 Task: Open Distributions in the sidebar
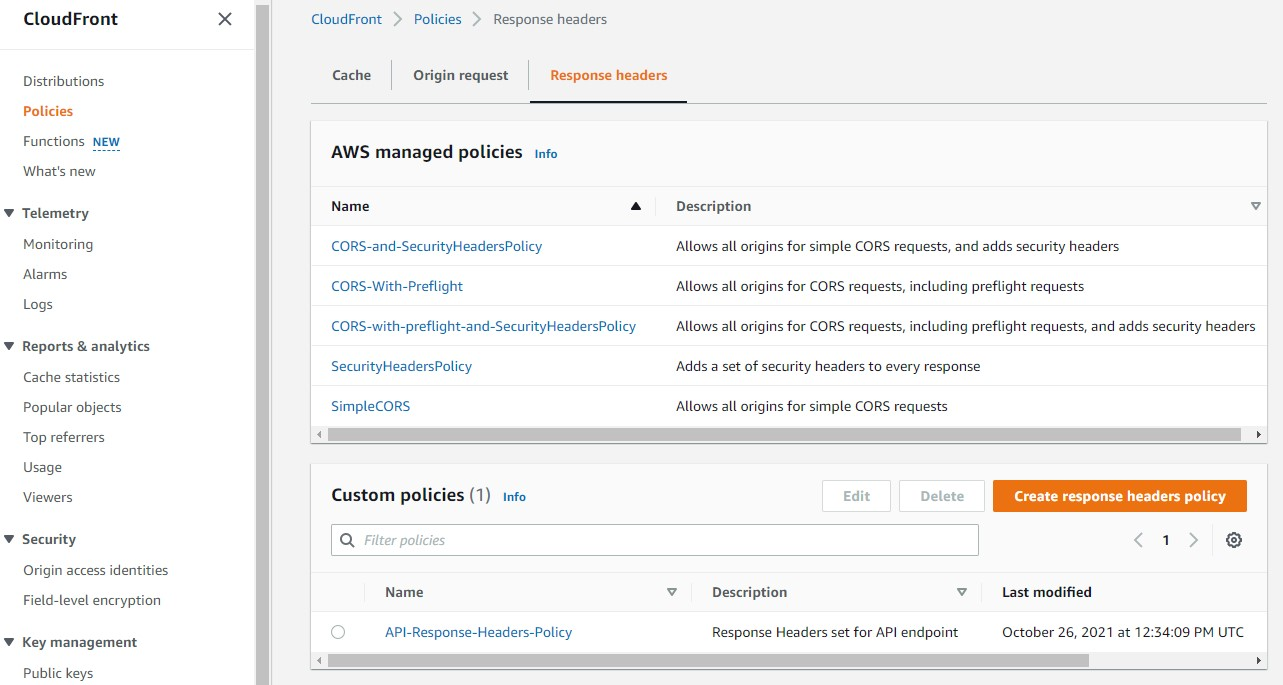click(x=64, y=81)
